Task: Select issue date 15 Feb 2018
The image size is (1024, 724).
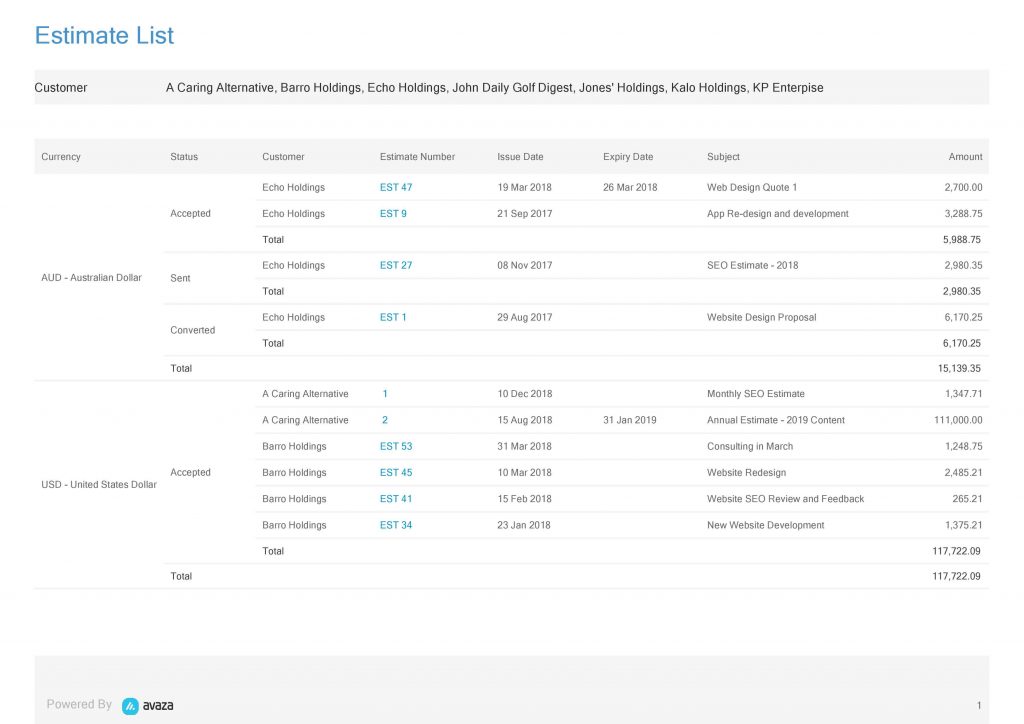Action: click(524, 499)
